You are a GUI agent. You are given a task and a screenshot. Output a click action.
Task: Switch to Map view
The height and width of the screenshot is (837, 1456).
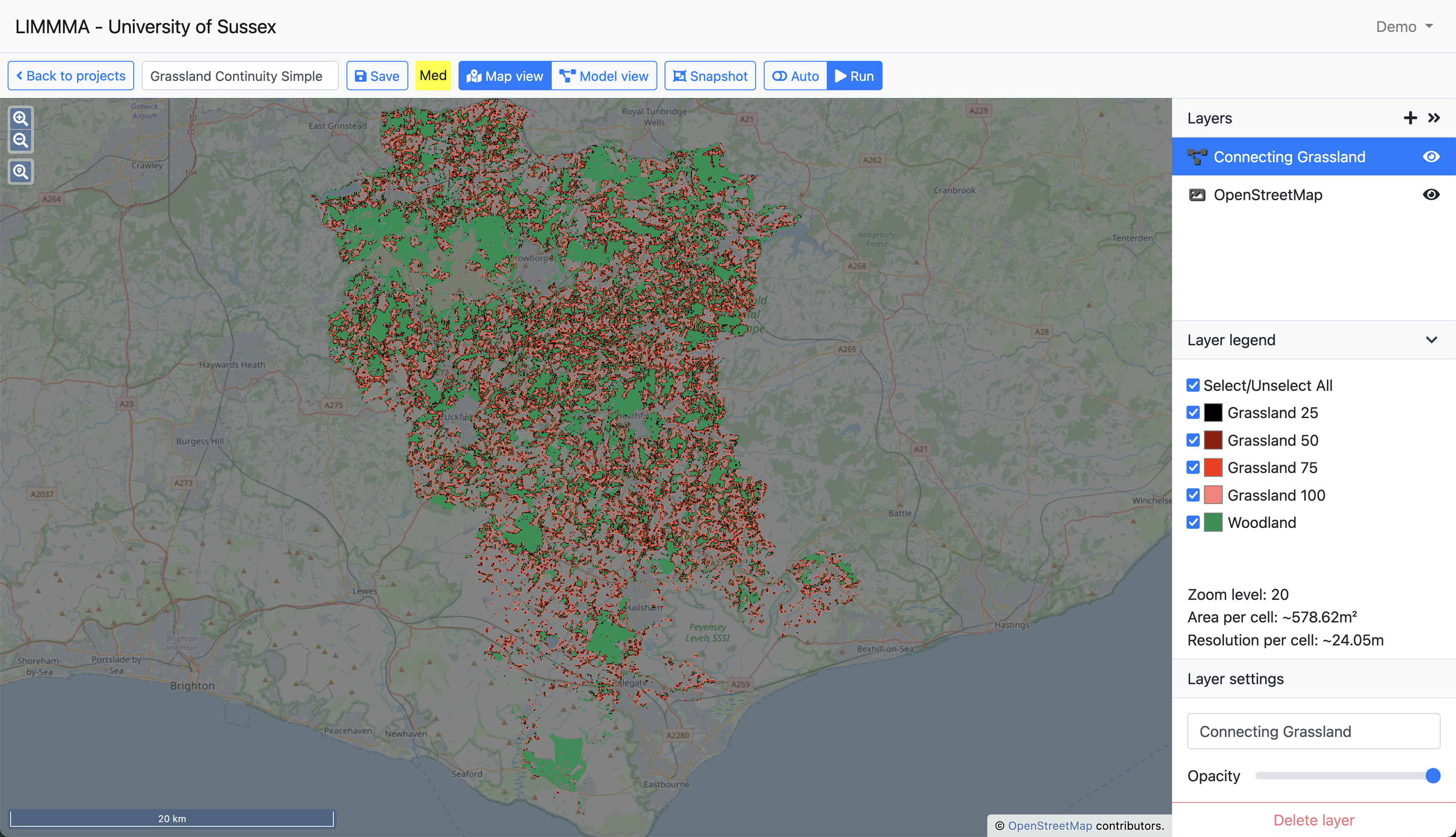[504, 76]
